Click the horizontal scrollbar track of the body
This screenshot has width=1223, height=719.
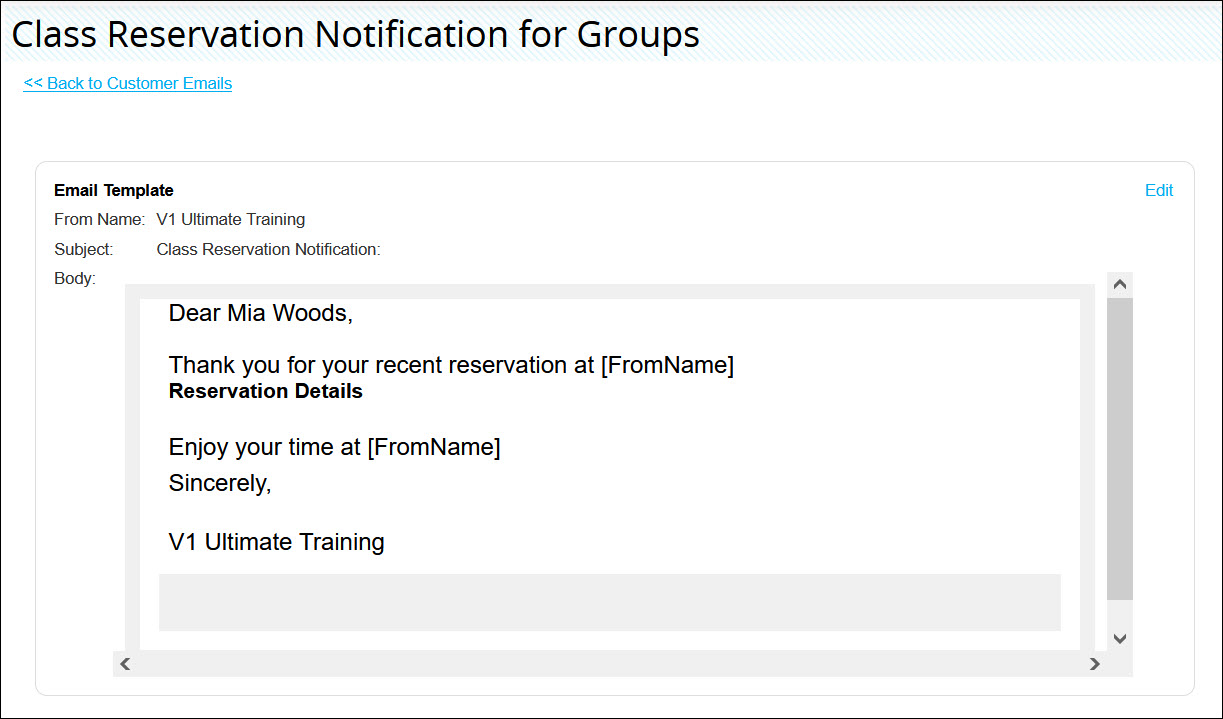pos(610,663)
